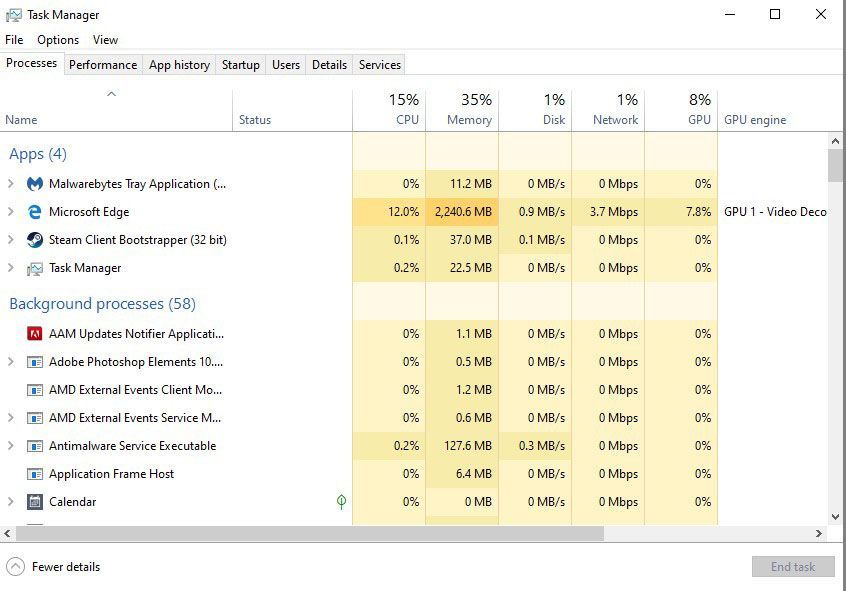Select AAM Updates Notifier Application name
Screen dimensions: 846x591
(137, 334)
